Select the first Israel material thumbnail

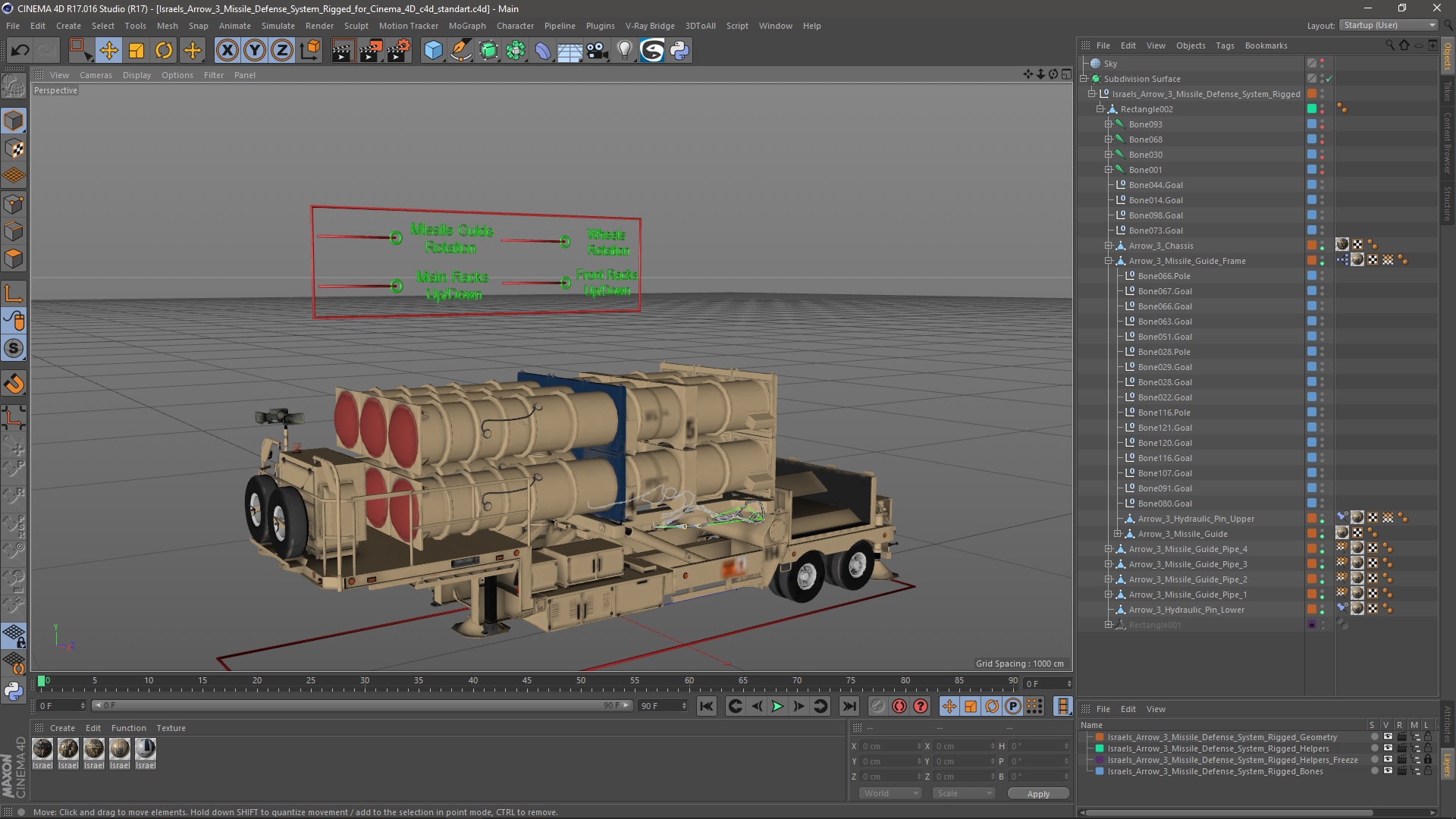click(x=42, y=748)
